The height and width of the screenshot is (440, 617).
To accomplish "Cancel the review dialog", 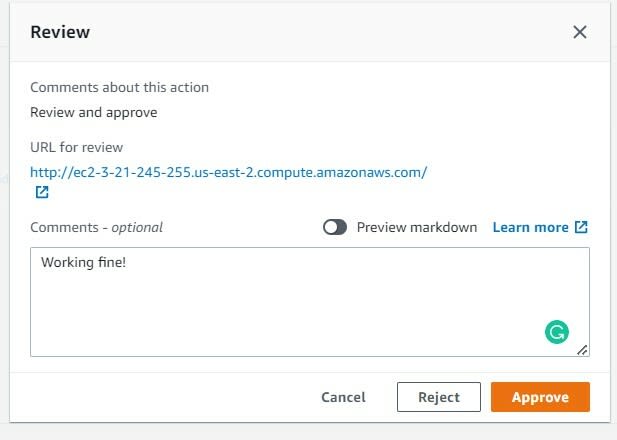I will pyautogui.click(x=344, y=397).
